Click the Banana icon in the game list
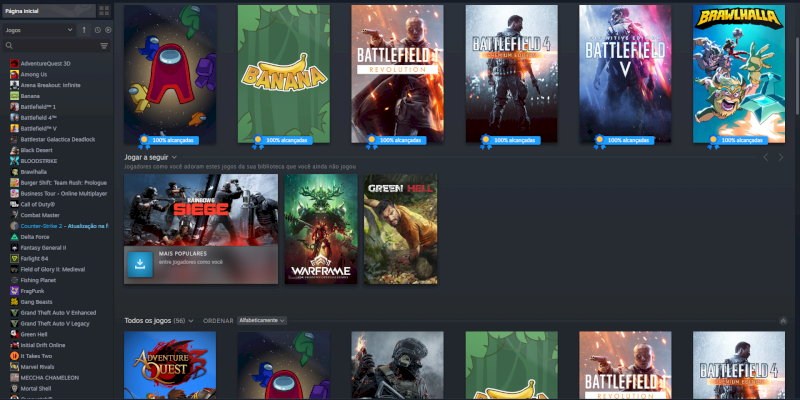The height and width of the screenshot is (400, 800). point(14,96)
